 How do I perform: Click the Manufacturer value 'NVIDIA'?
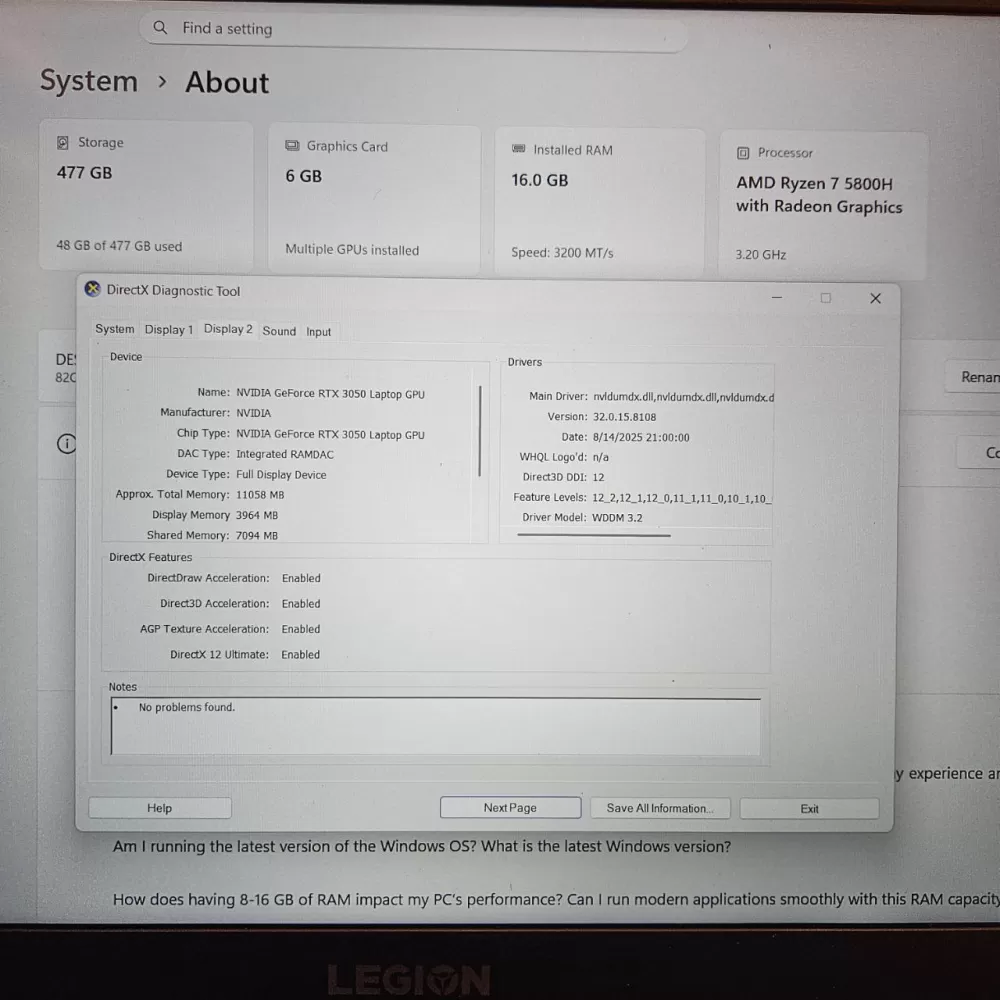pos(253,413)
